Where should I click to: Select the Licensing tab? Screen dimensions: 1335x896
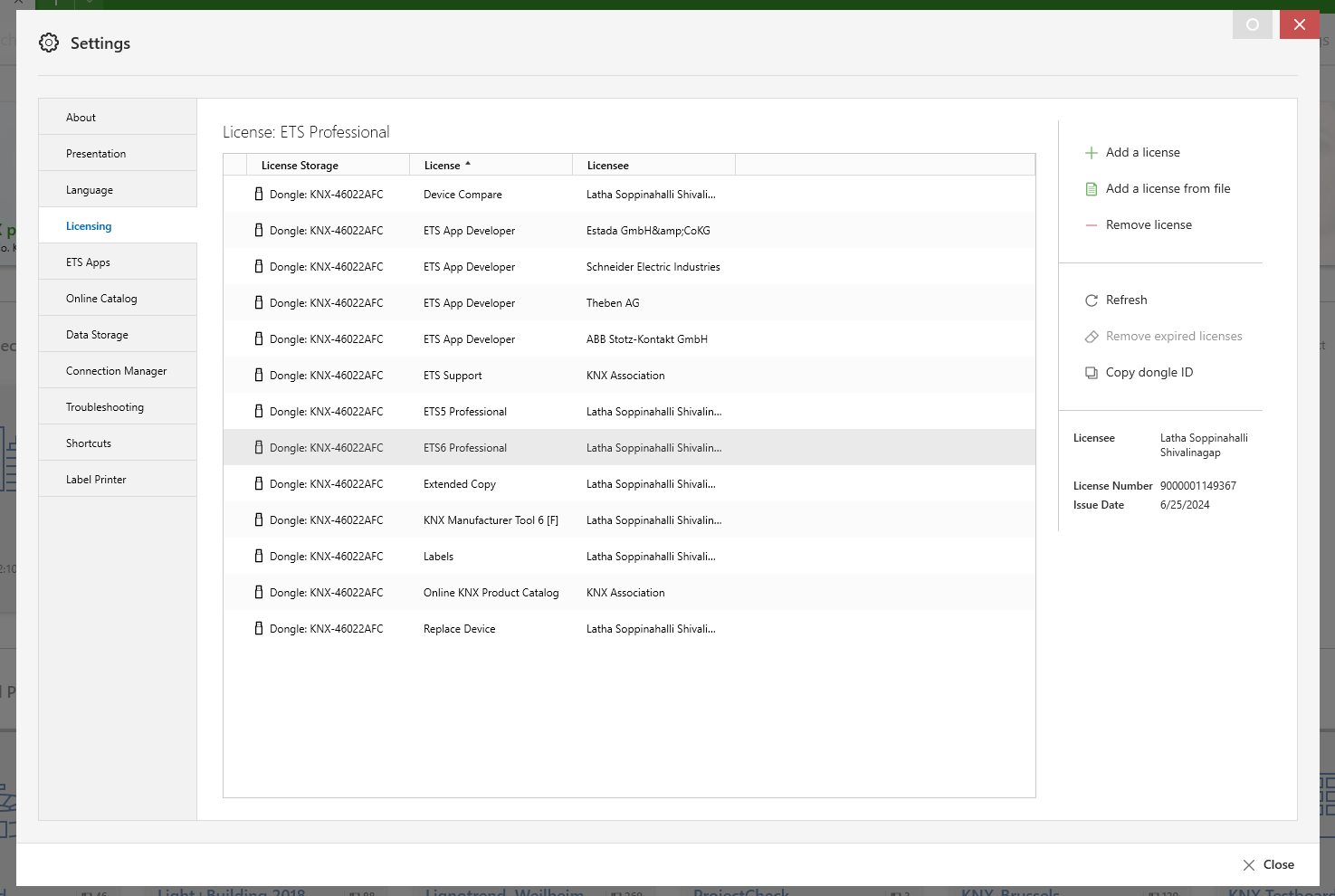click(118, 225)
